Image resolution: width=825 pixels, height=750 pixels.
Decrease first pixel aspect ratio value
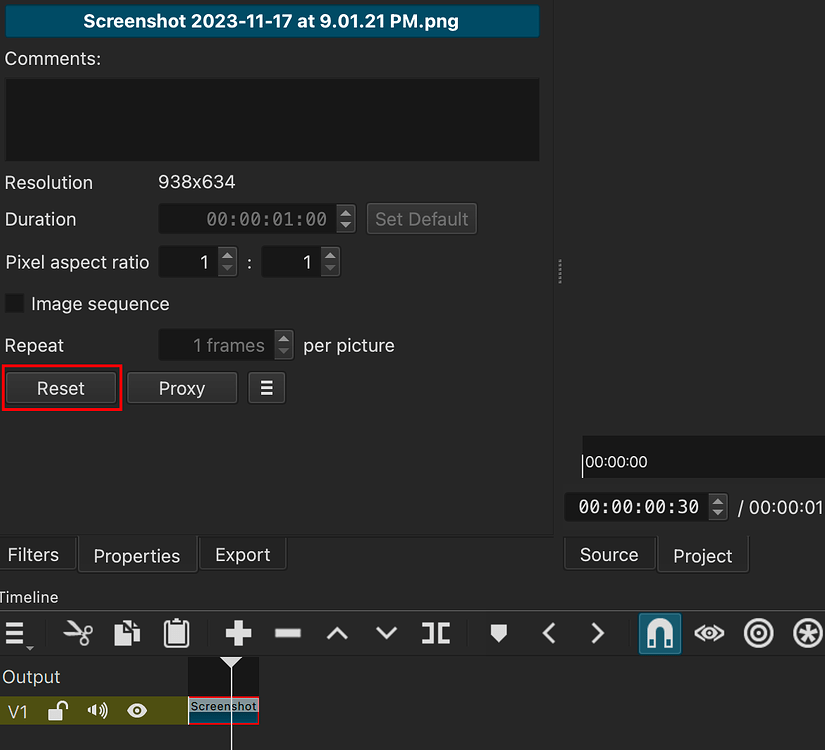pyautogui.click(x=227, y=268)
